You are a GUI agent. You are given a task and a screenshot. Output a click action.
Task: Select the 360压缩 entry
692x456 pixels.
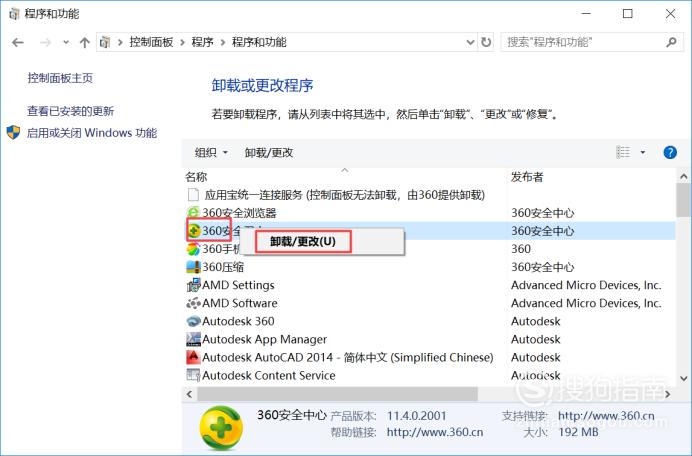(223, 267)
